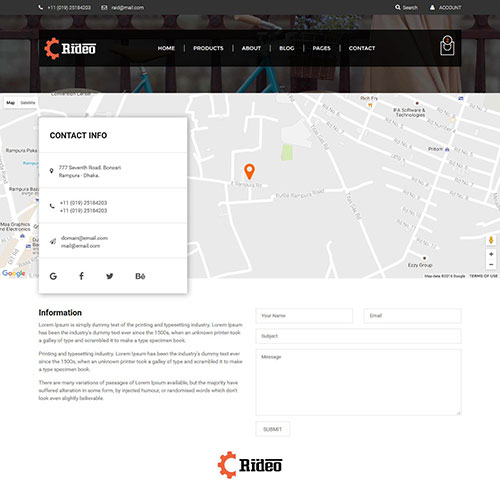
Task: Select the Street View pegman icon
Action: tap(491, 240)
